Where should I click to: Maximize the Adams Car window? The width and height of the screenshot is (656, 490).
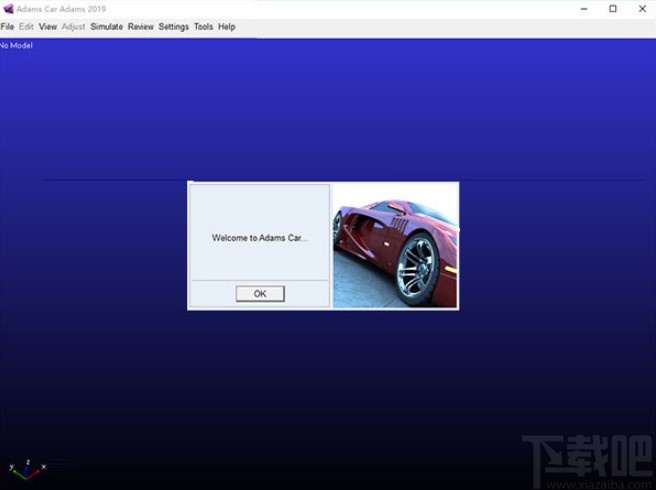click(x=613, y=9)
